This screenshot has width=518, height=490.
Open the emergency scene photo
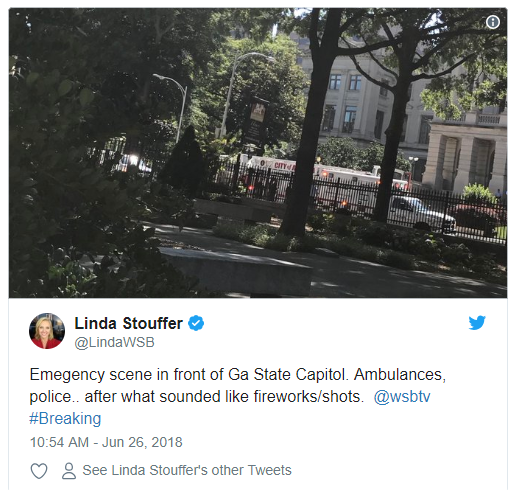258,153
